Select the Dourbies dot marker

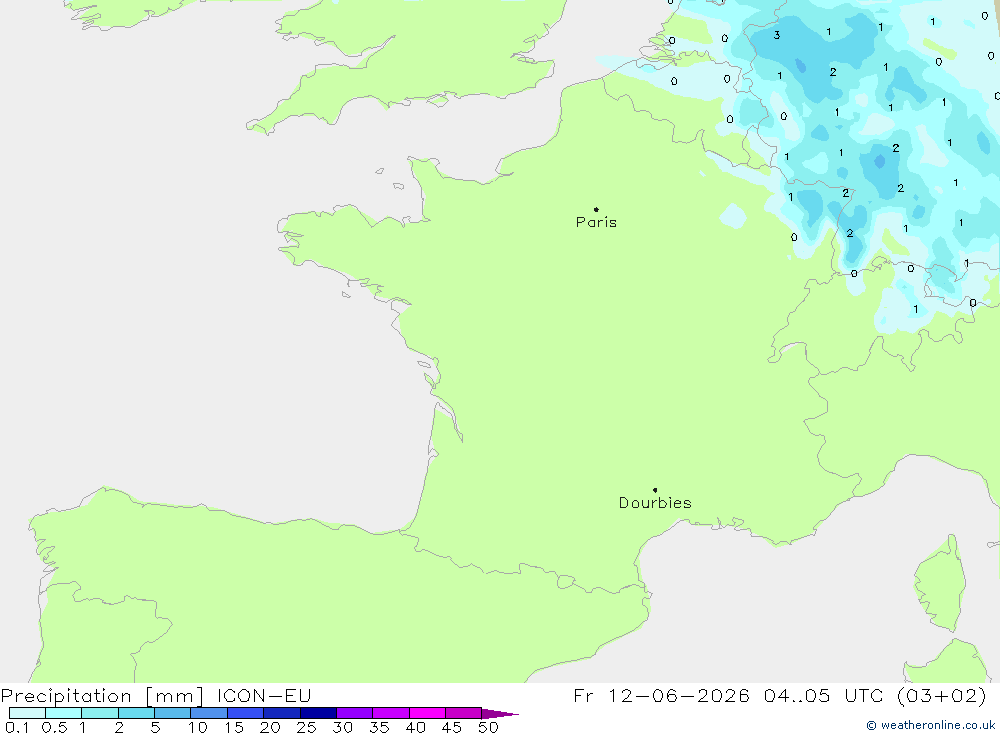coord(655,490)
